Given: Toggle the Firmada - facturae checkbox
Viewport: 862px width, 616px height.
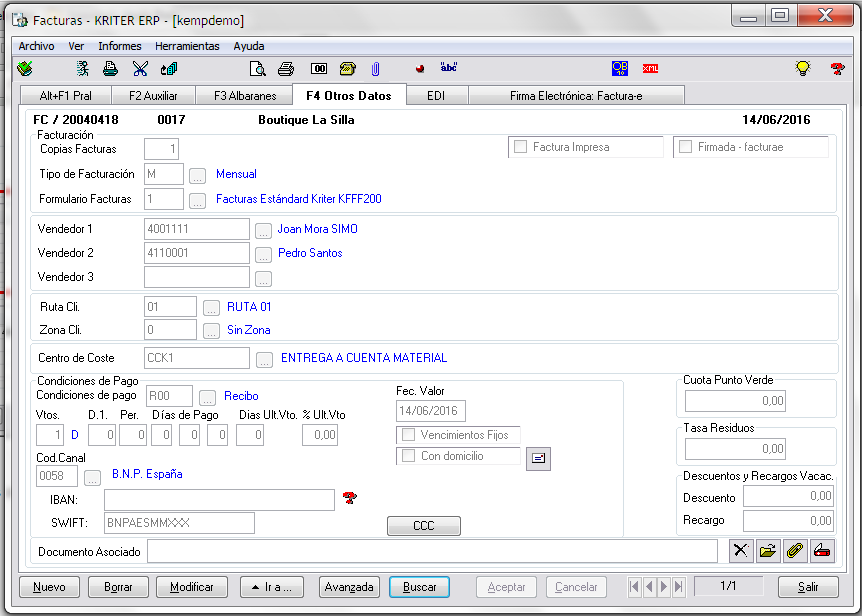Looking at the screenshot, I should [685, 147].
